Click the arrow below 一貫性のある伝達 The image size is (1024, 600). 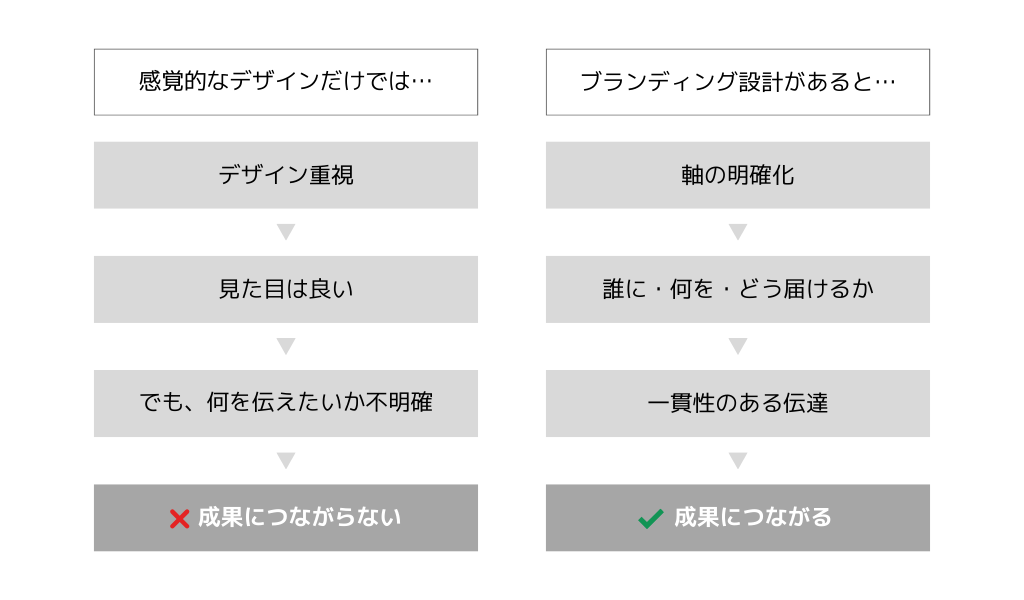pyautogui.click(x=738, y=461)
